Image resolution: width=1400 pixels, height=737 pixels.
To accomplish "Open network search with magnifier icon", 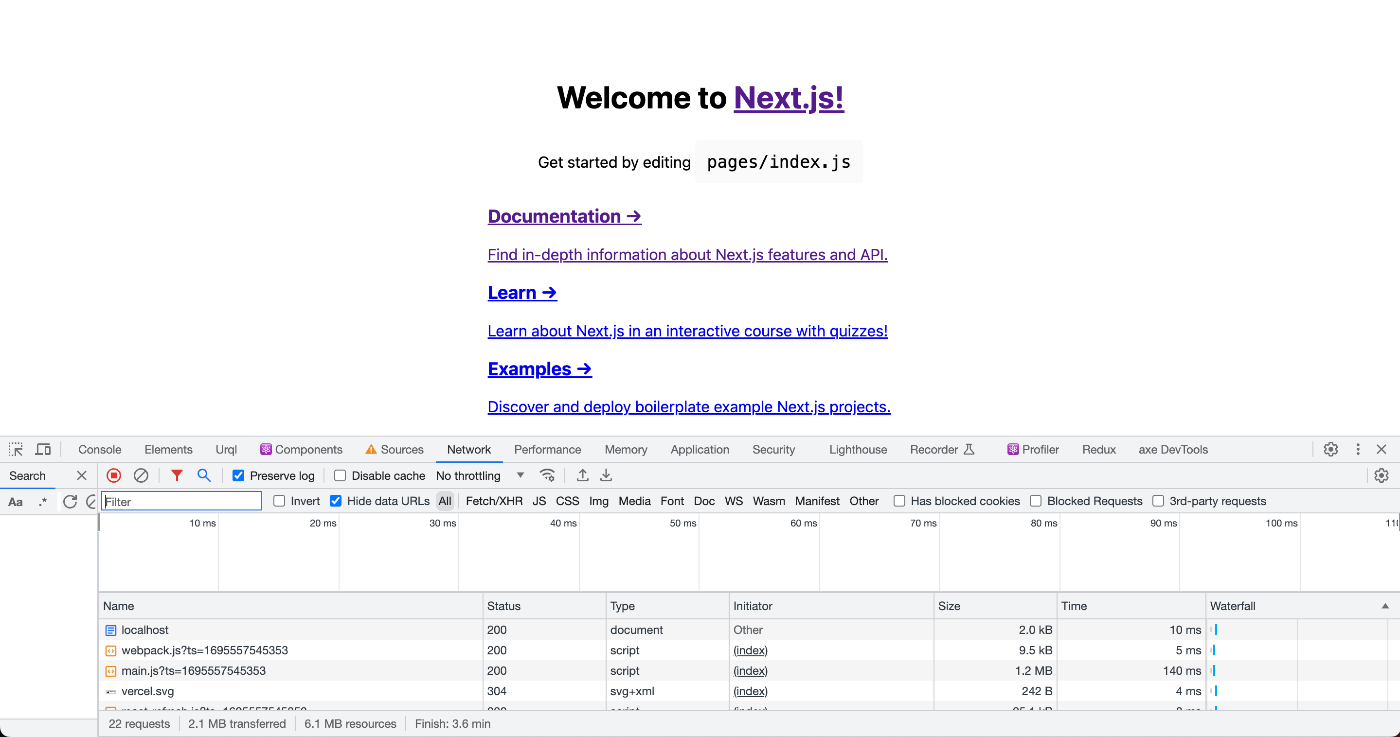I will [204, 475].
